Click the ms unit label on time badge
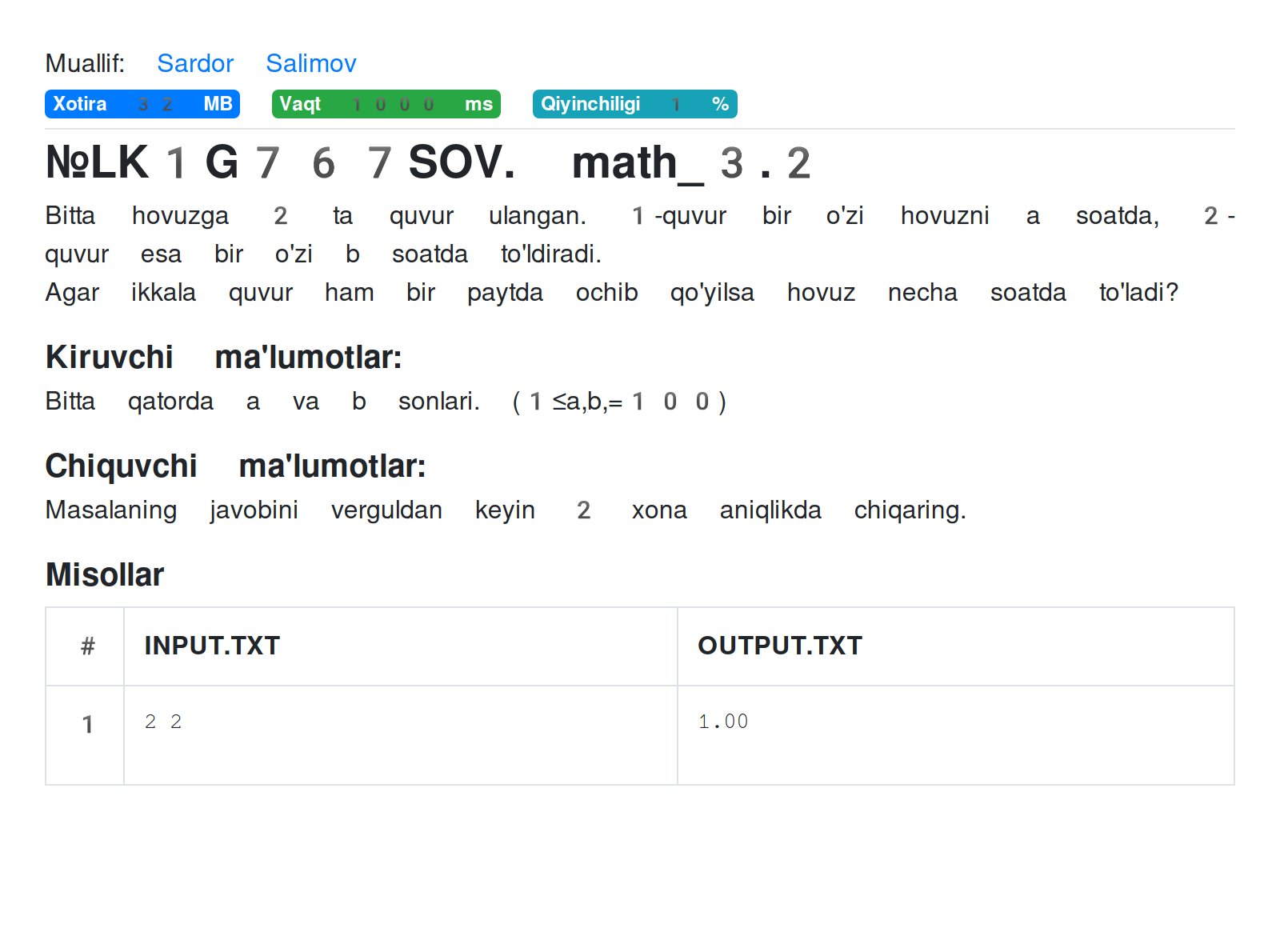 coord(479,103)
